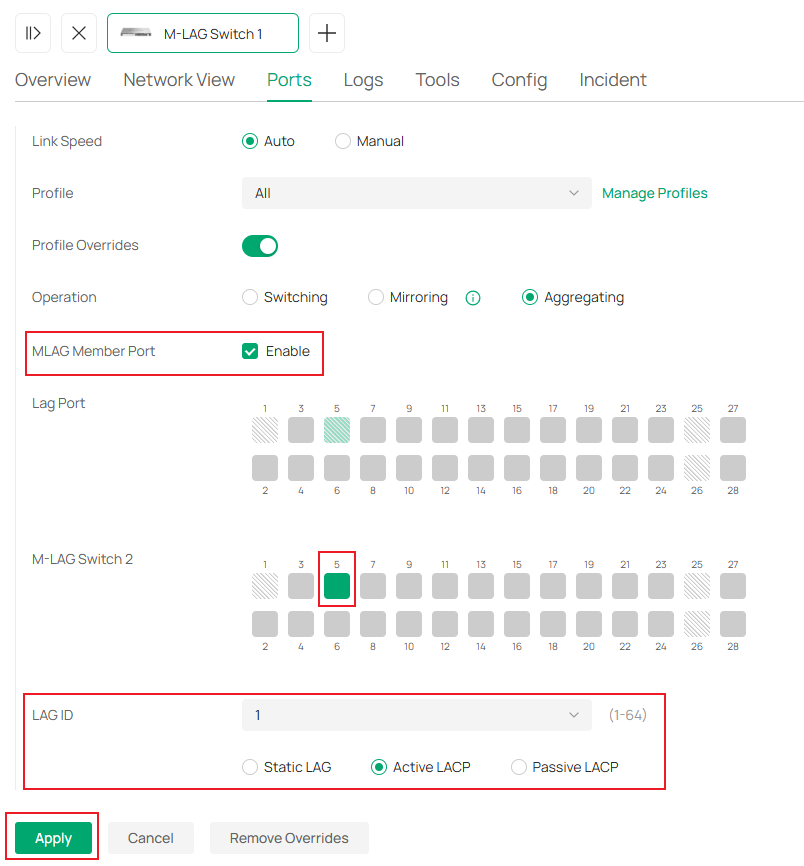Choose the Passive LACP option
This screenshot has height=866, width=804.
coord(519,767)
